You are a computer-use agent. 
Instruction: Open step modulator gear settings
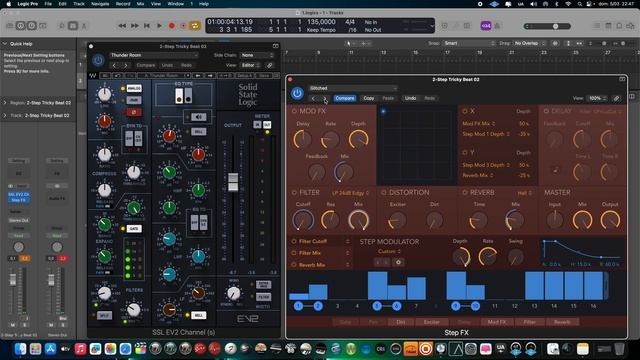[x=398, y=262]
